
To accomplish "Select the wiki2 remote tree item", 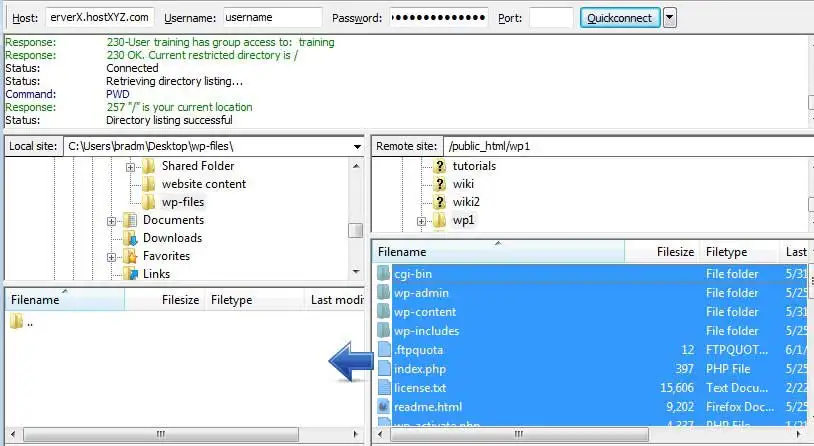I will coord(466,202).
